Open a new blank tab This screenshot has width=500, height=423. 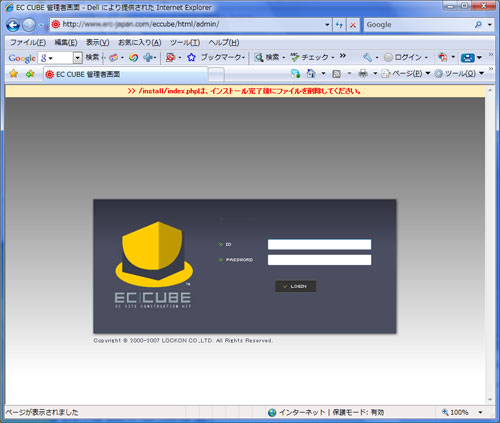[216, 75]
